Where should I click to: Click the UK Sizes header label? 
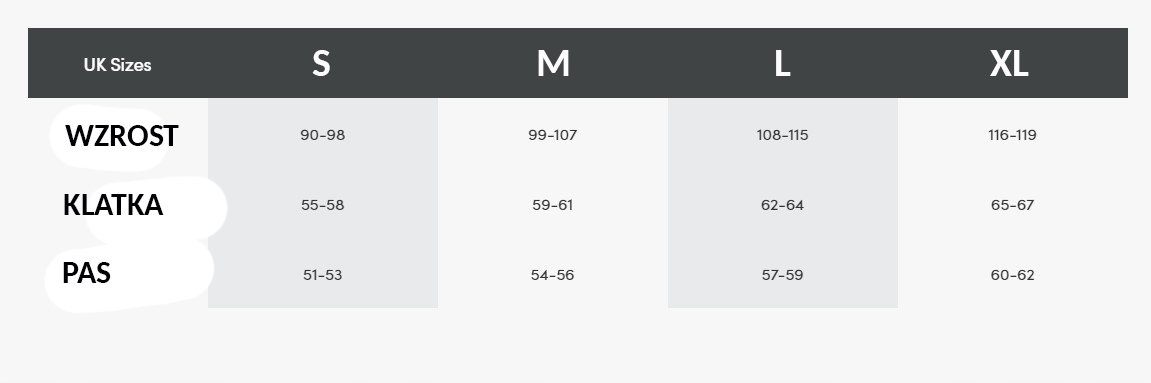[117, 65]
